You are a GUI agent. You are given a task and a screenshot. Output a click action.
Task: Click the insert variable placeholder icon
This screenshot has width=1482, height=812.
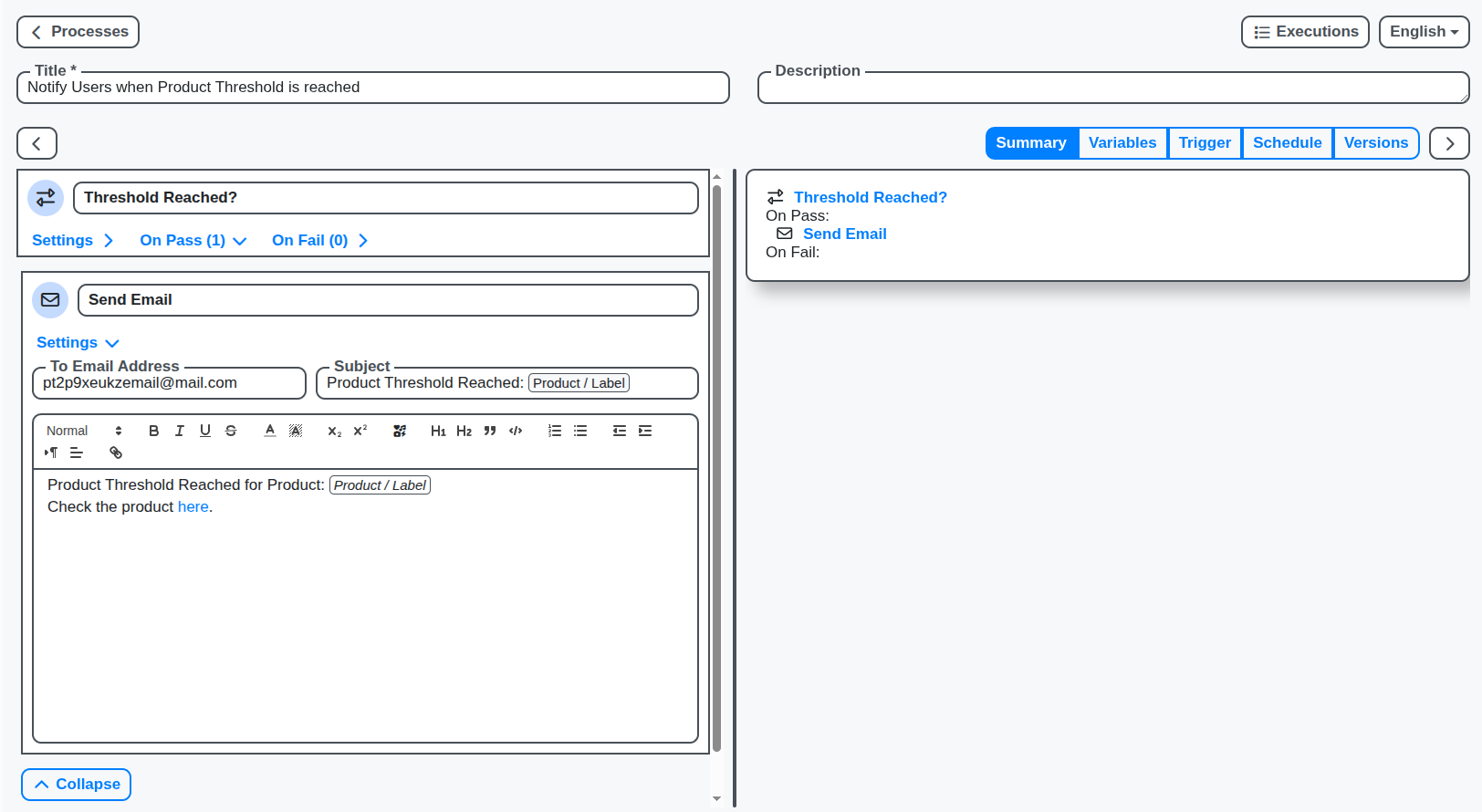400,431
